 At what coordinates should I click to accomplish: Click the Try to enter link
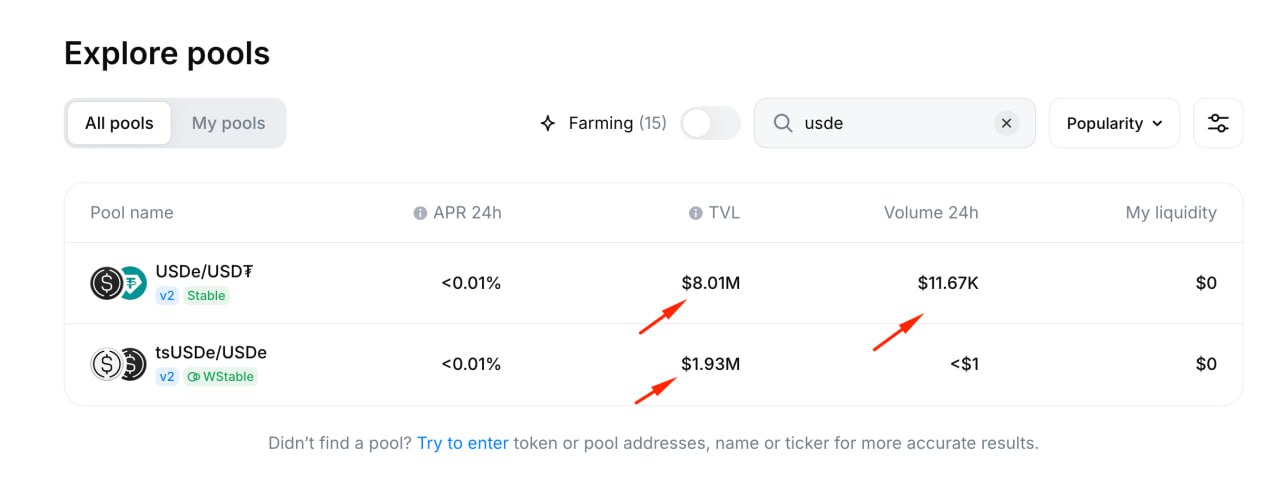click(x=463, y=442)
